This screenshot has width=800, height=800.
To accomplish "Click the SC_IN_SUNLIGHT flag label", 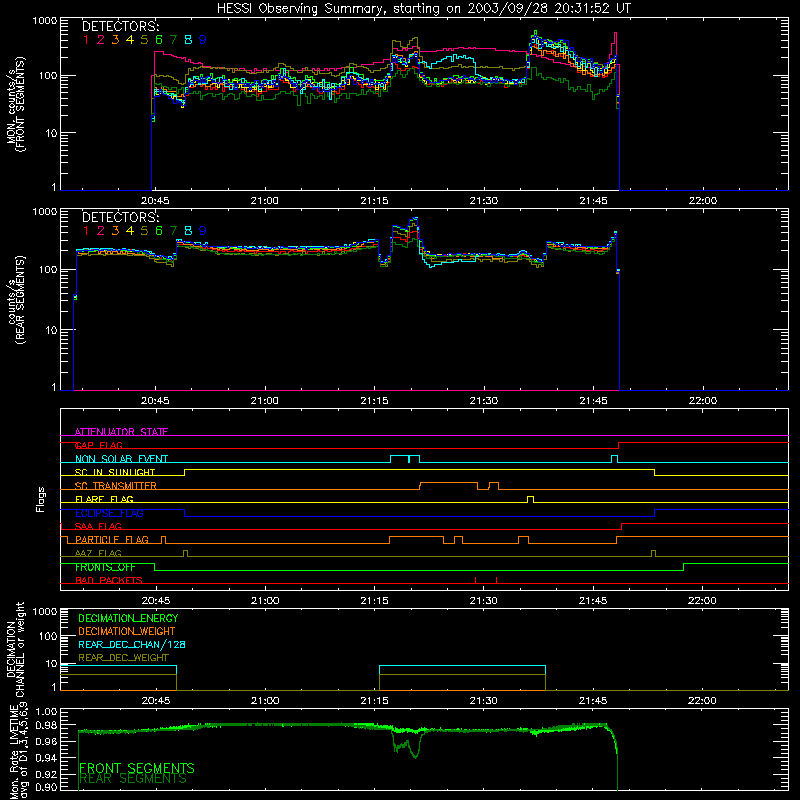I will (x=115, y=472).
